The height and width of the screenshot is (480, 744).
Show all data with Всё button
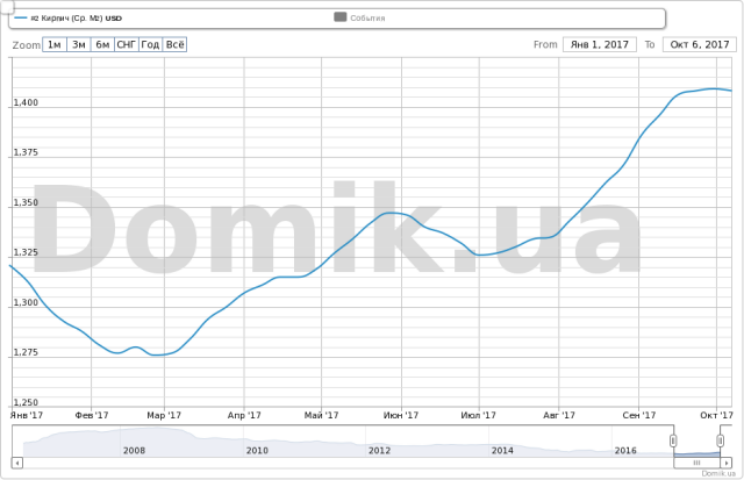[175, 45]
